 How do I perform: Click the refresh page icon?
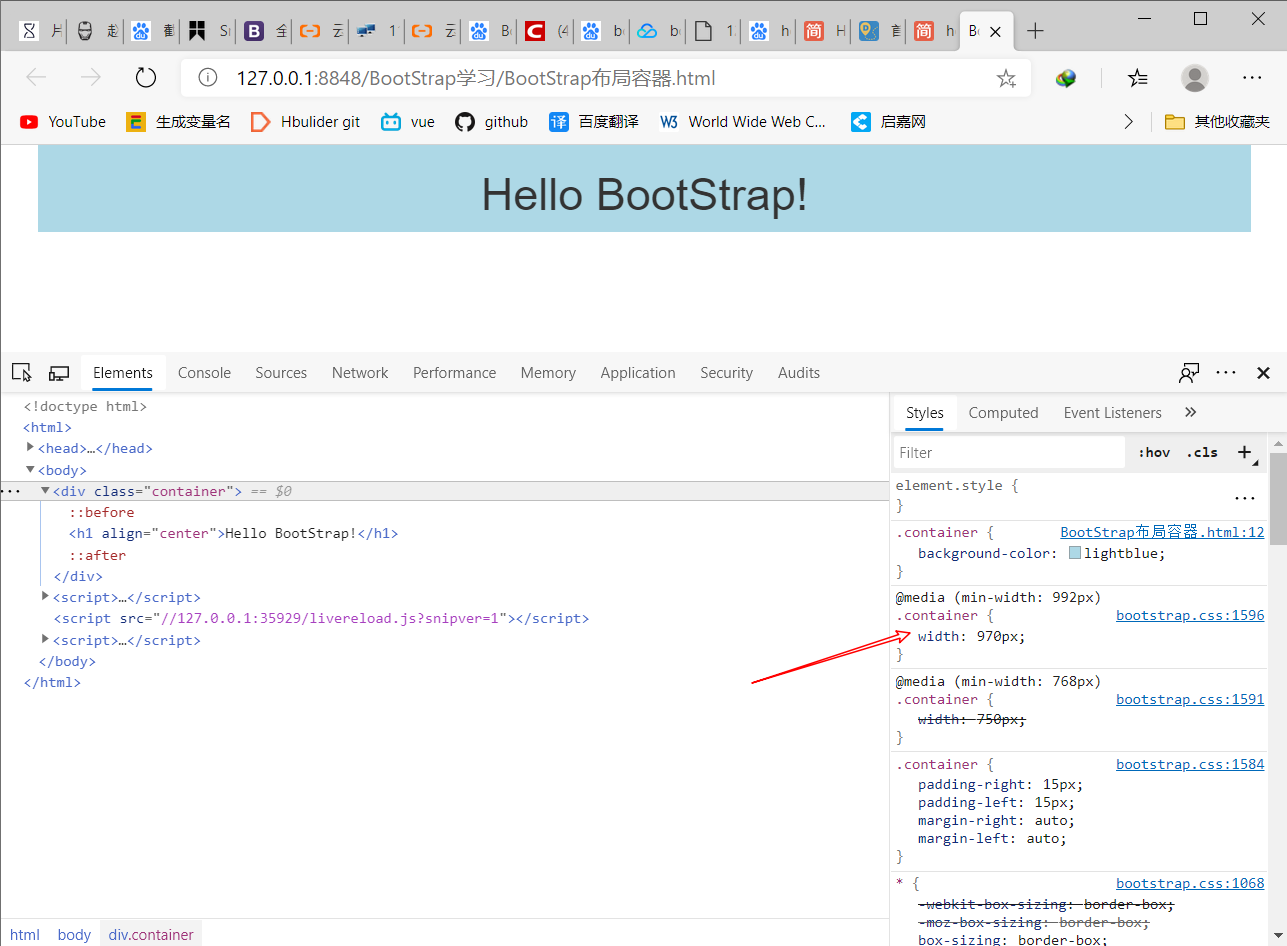(x=146, y=78)
